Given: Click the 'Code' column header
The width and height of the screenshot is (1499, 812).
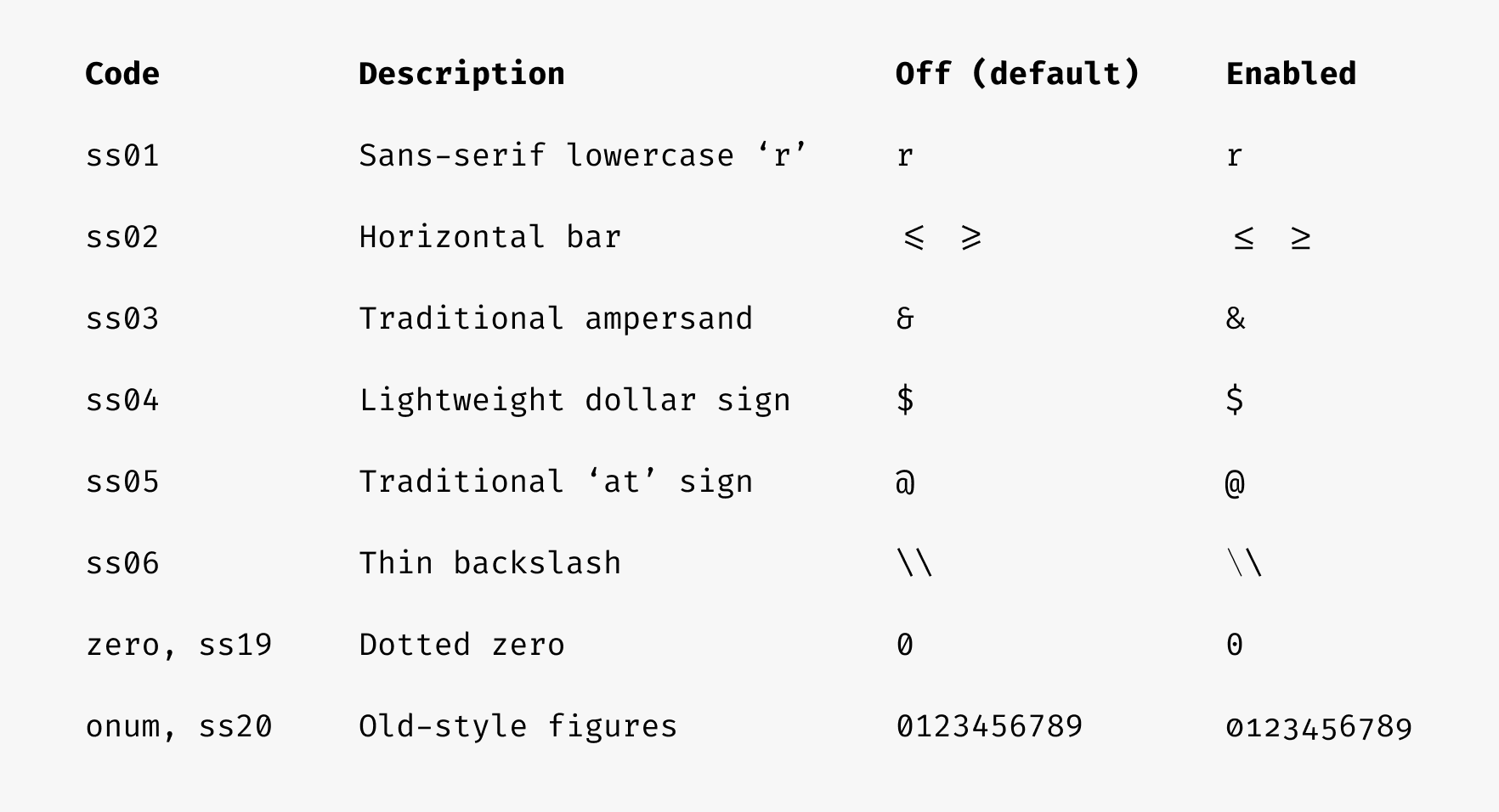Looking at the screenshot, I should pyautogui.click(x=122, y=74).
